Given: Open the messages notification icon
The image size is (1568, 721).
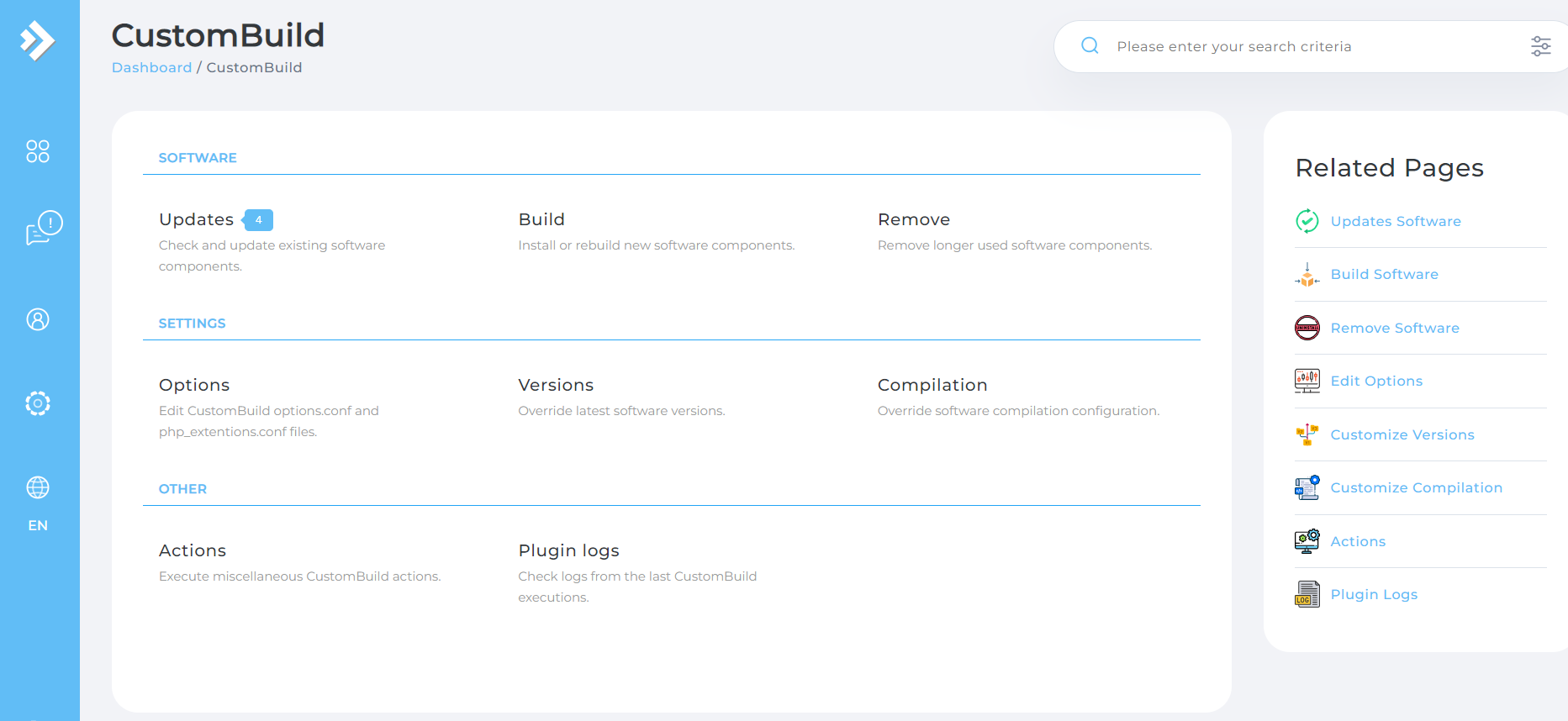Looking at the screenshot, I should click(x=44, y=228).
